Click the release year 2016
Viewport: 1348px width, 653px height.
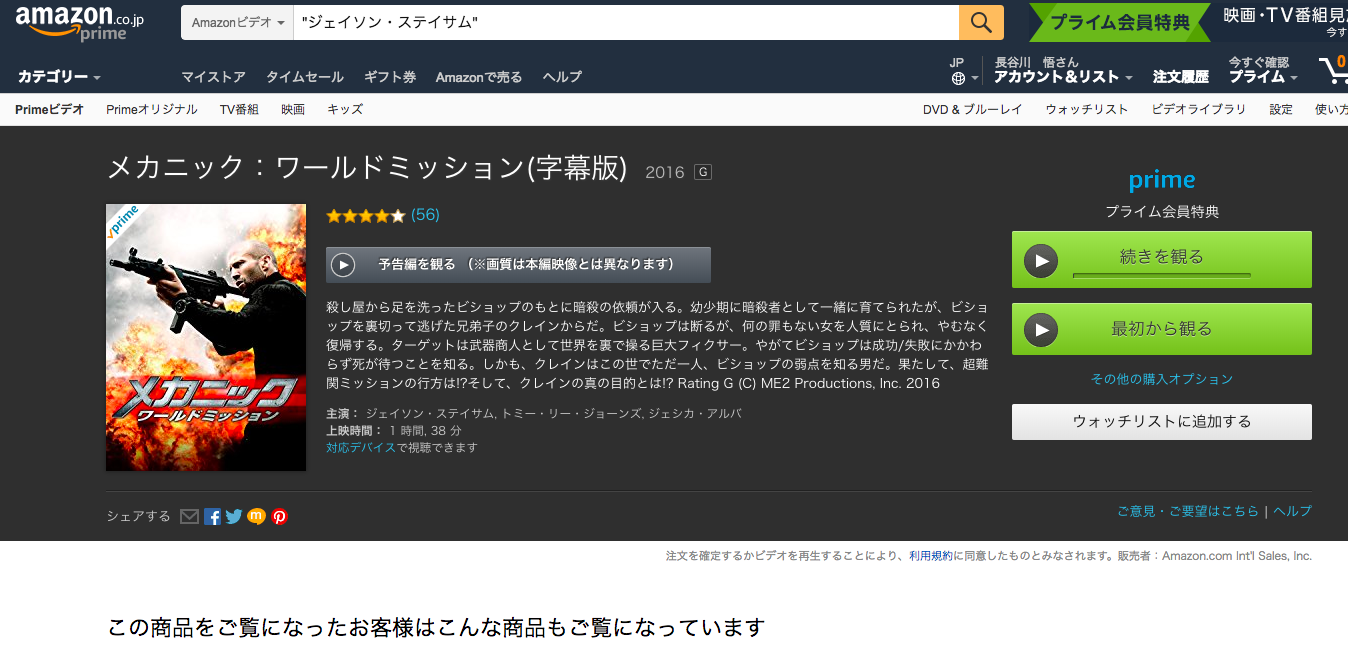665,172
